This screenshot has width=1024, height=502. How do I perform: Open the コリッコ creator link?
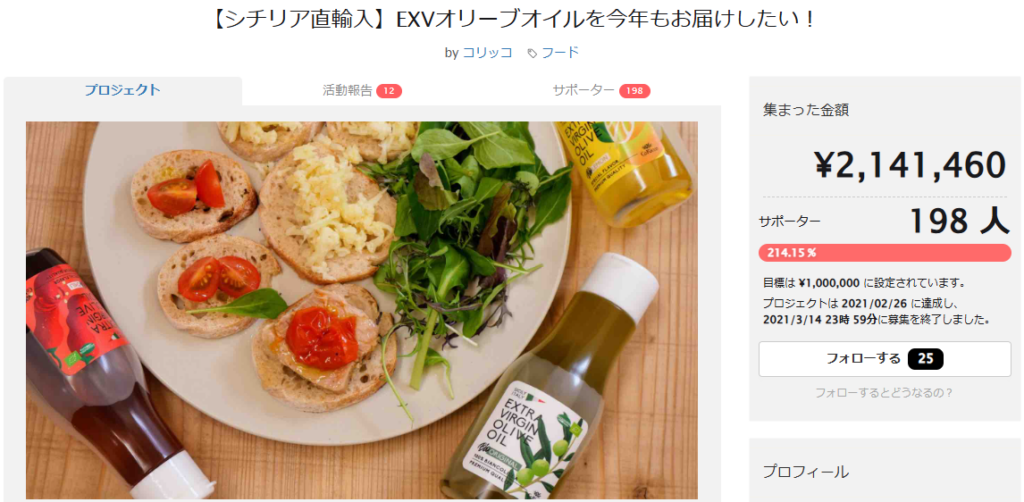pos(487,53)
